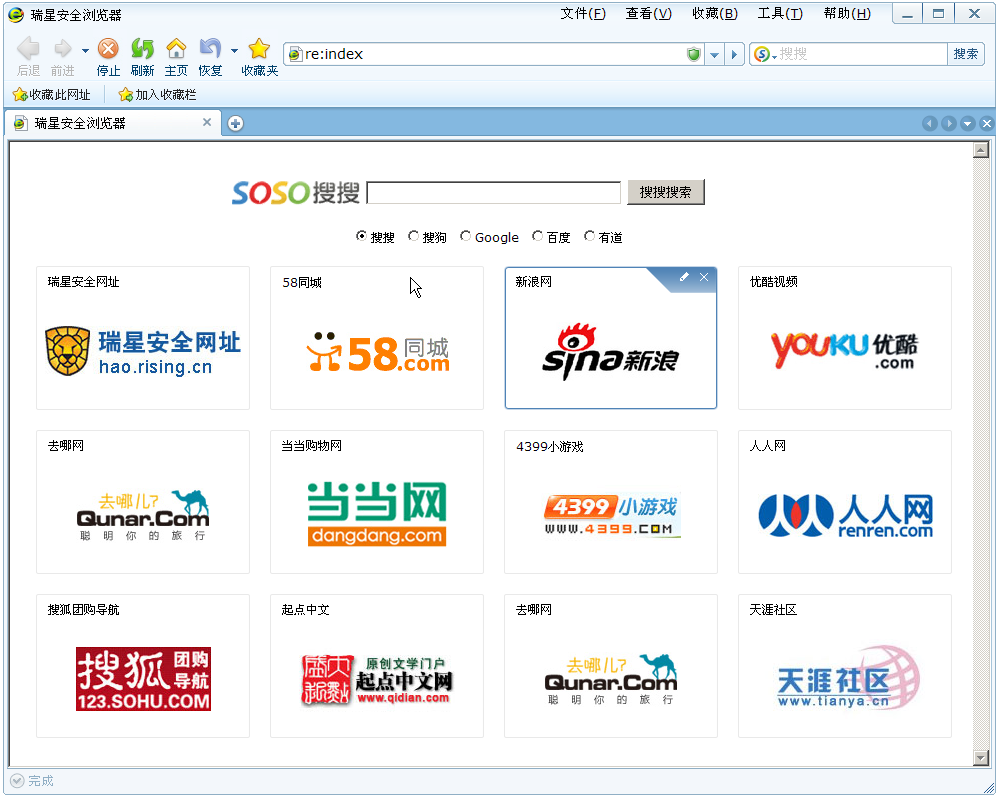Remove the 新浪网 tile with its X icon

pyautogui.click(x=704, y=277)
